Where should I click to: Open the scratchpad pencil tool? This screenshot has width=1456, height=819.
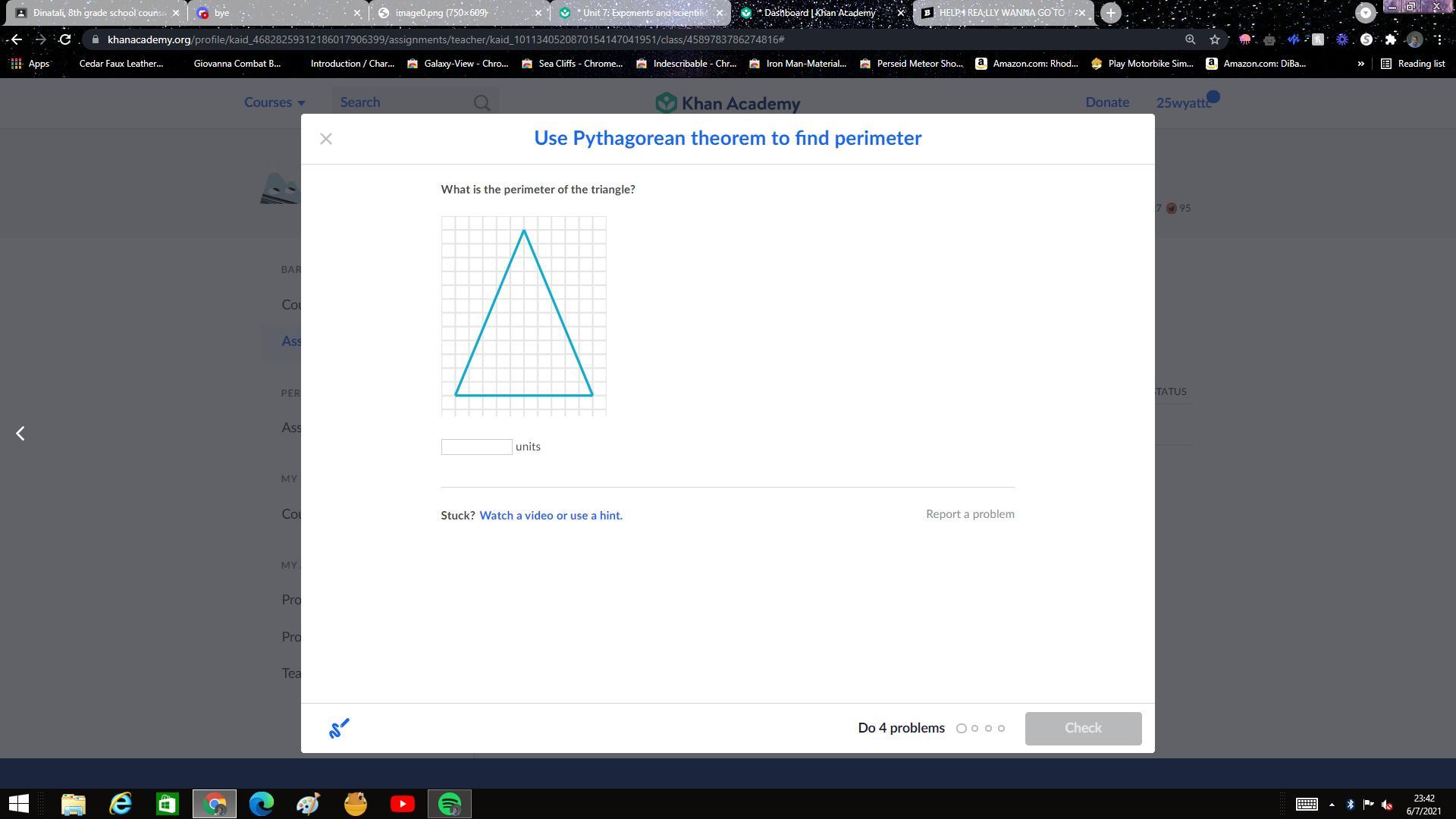click(339, 728)
